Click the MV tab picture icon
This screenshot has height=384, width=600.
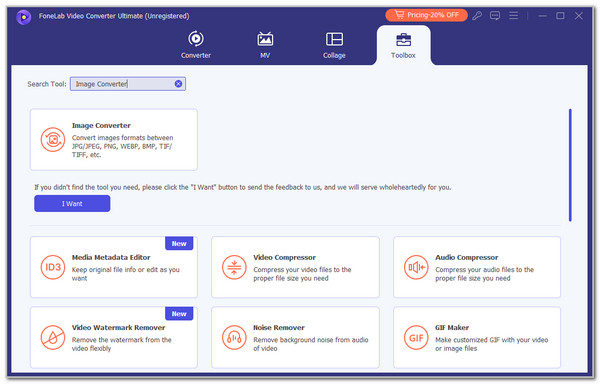click(x=265, y=39)
